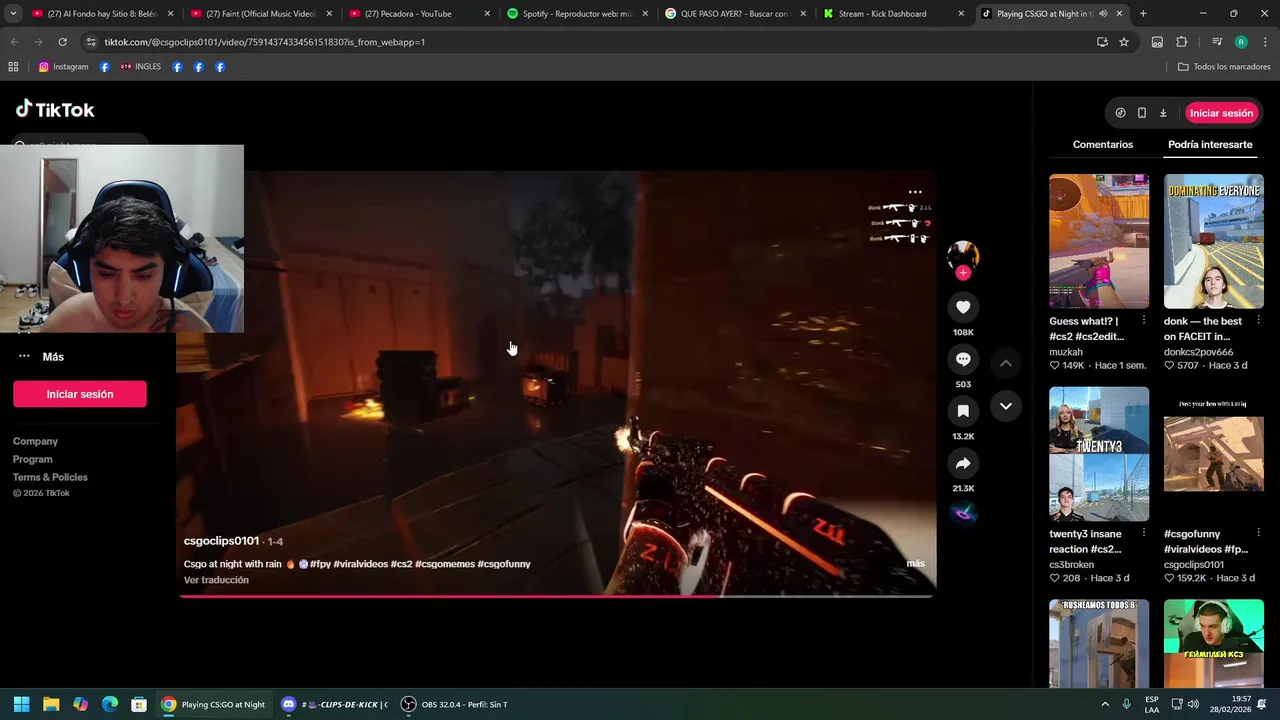
Task: Open Chrome extensions puzzle icon
Action: (1181, 42)
